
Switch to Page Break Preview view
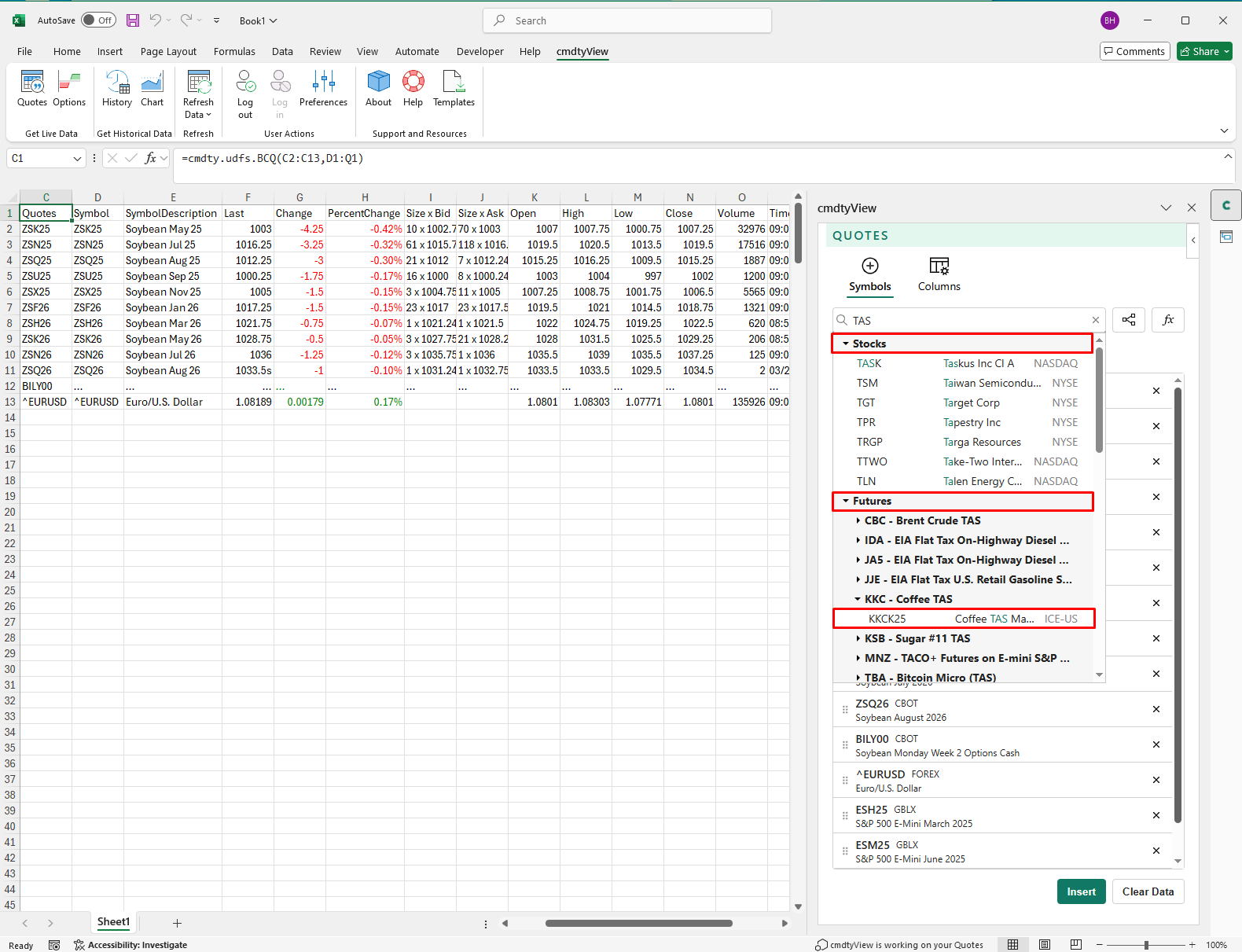pyautogui.click(x=1076, y=944)
